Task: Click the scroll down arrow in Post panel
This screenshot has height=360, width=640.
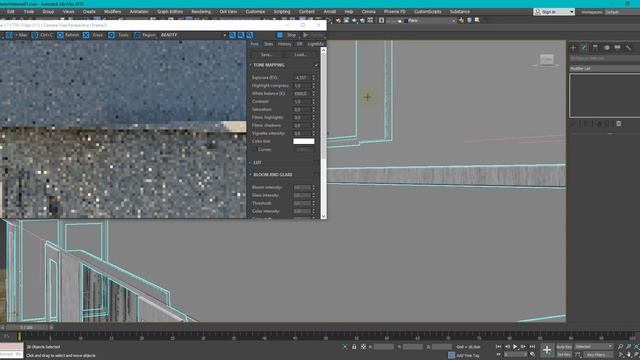Action: 324,216
